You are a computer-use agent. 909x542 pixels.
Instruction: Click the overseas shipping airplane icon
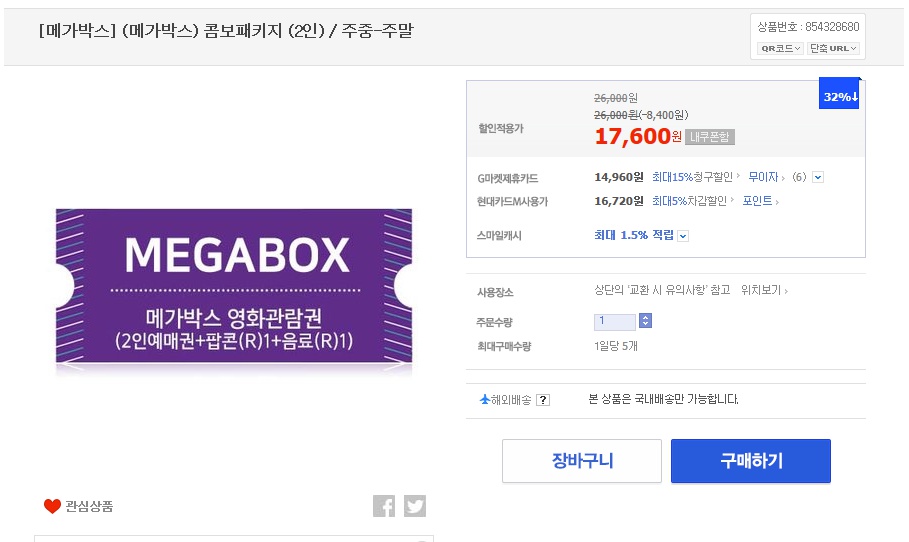[485, 400]
